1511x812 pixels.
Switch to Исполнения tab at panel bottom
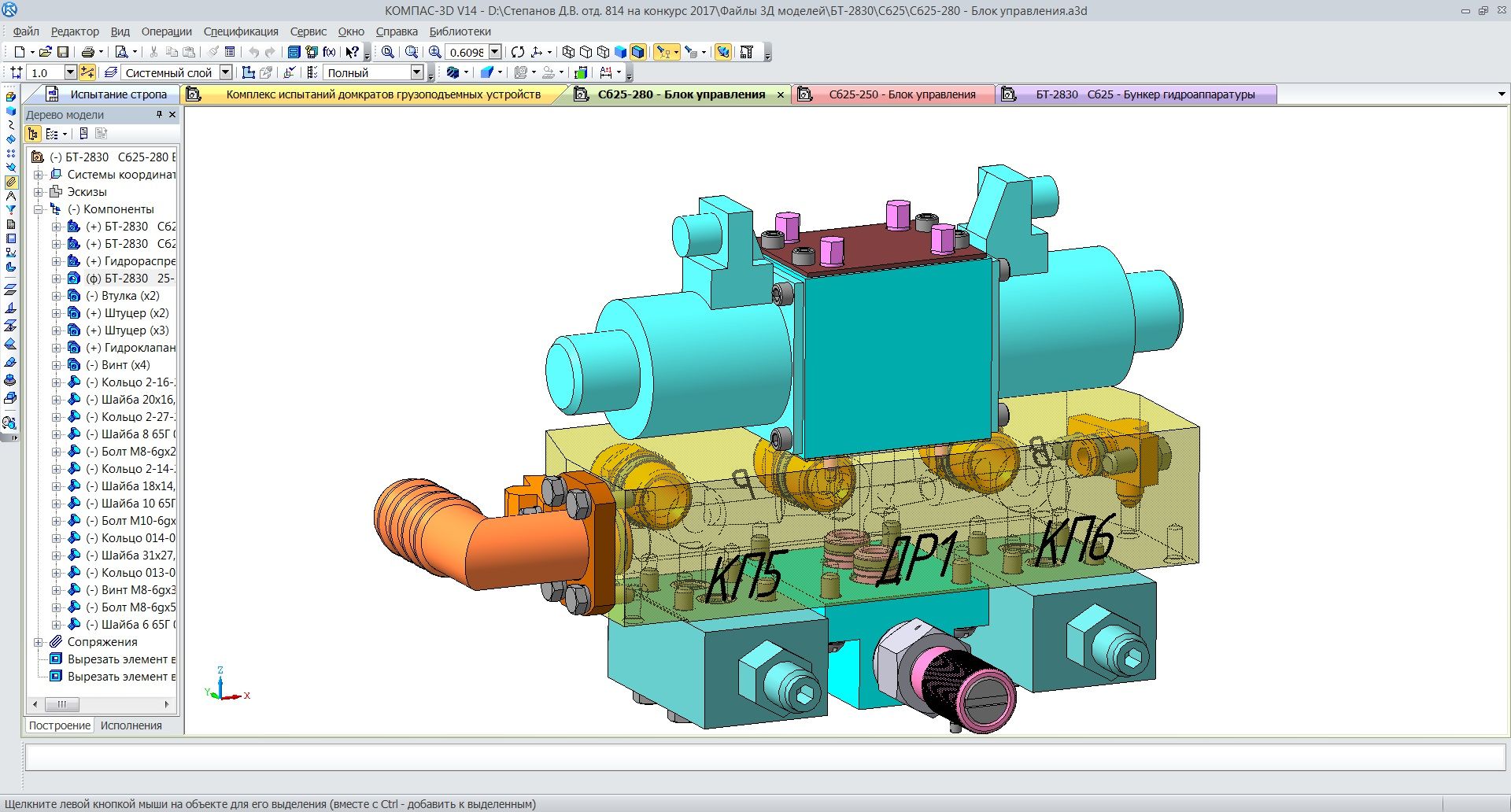pyautogui.click(x=131, y=725)
